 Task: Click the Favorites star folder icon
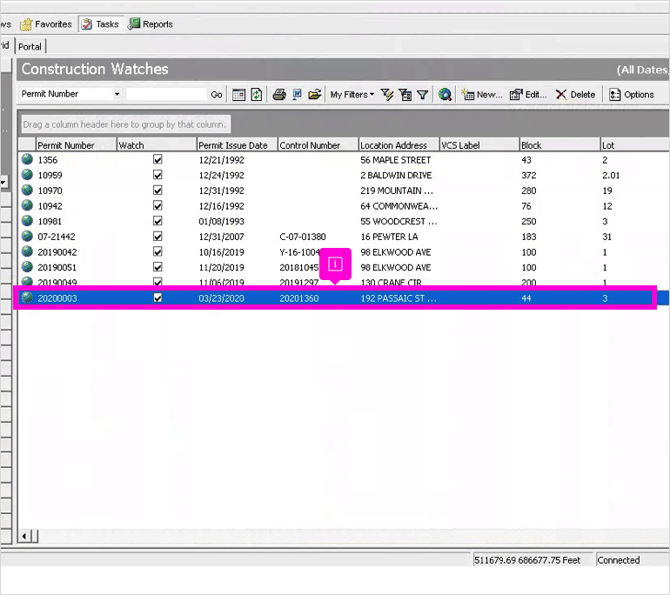point(26,24)
